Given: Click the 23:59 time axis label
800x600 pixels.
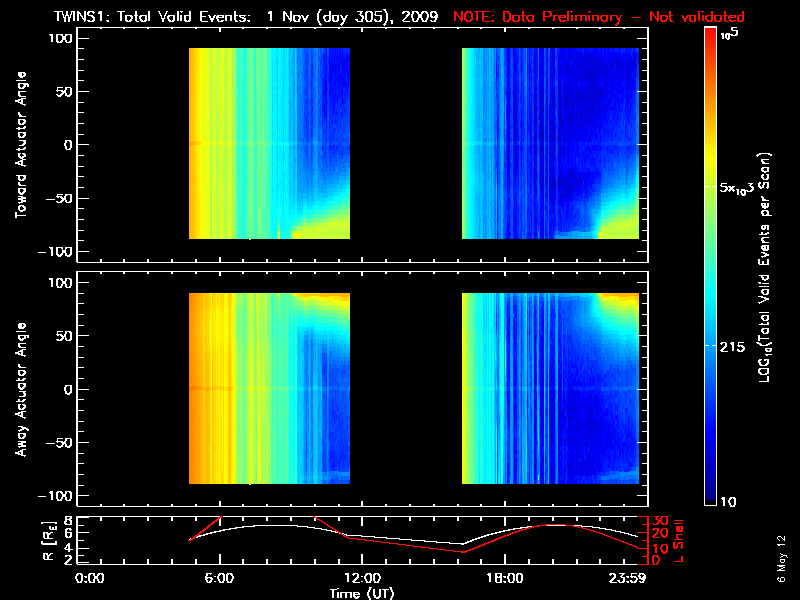Looking at the screenshot, I should [x=627, y=578].
